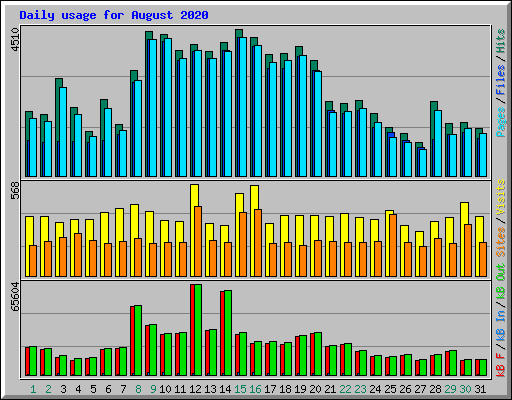
Task: Select day 30 on the x-axis
Action: (x=465, y=389)
